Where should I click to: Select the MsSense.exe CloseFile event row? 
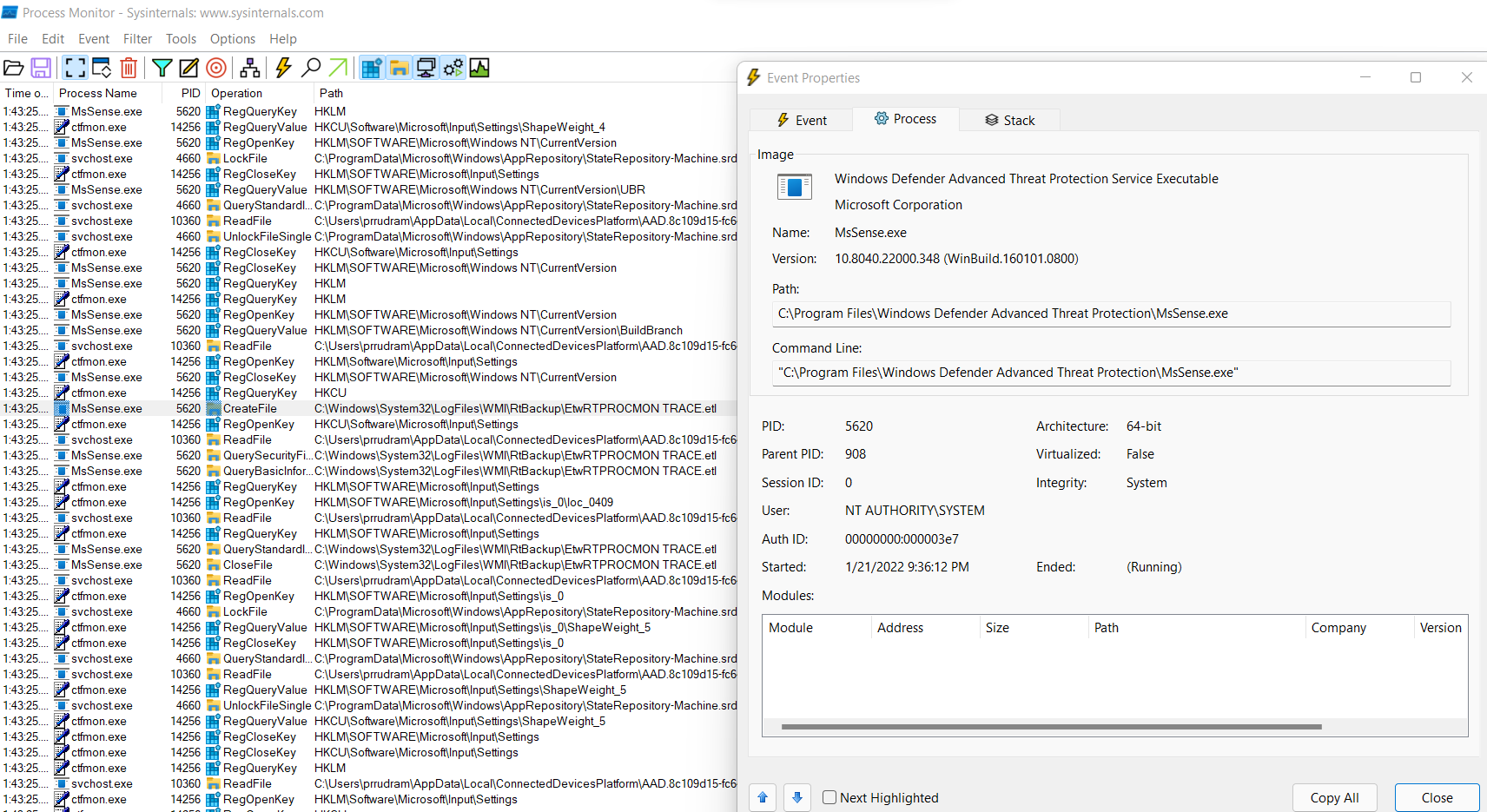click(368, 564)
